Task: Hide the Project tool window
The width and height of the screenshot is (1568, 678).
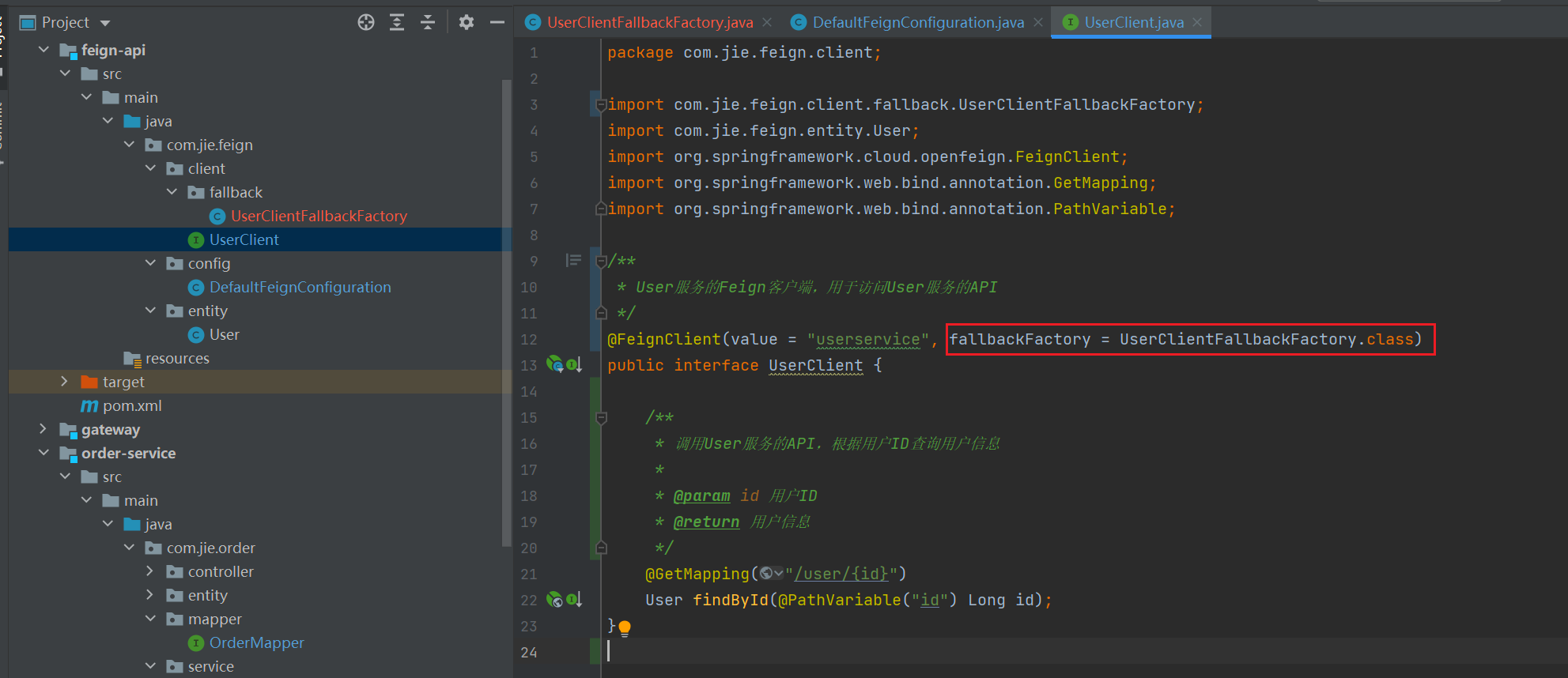Action: click(x=497, y=22)
